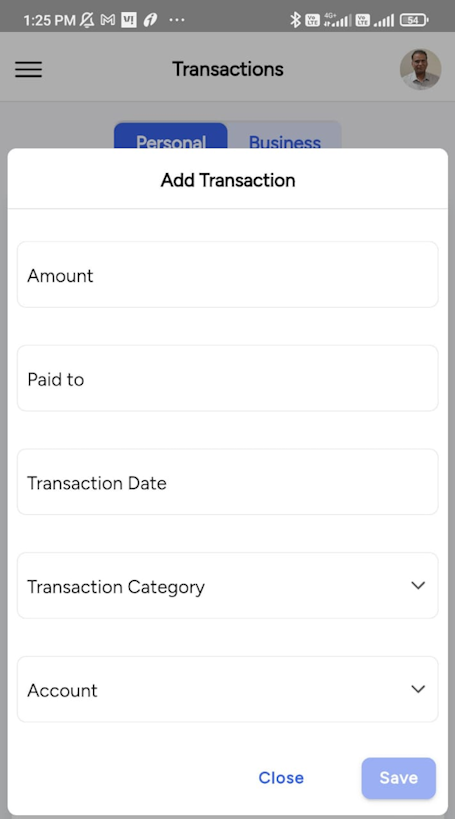Close the Add Transaction dialog
The height and width of the screenshot is (819, 455).
tap(281, 778)
